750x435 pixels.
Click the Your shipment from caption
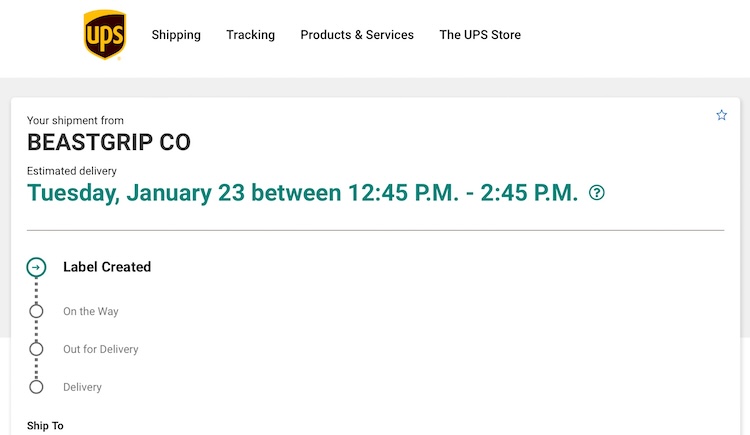click(x=75, y=121)
